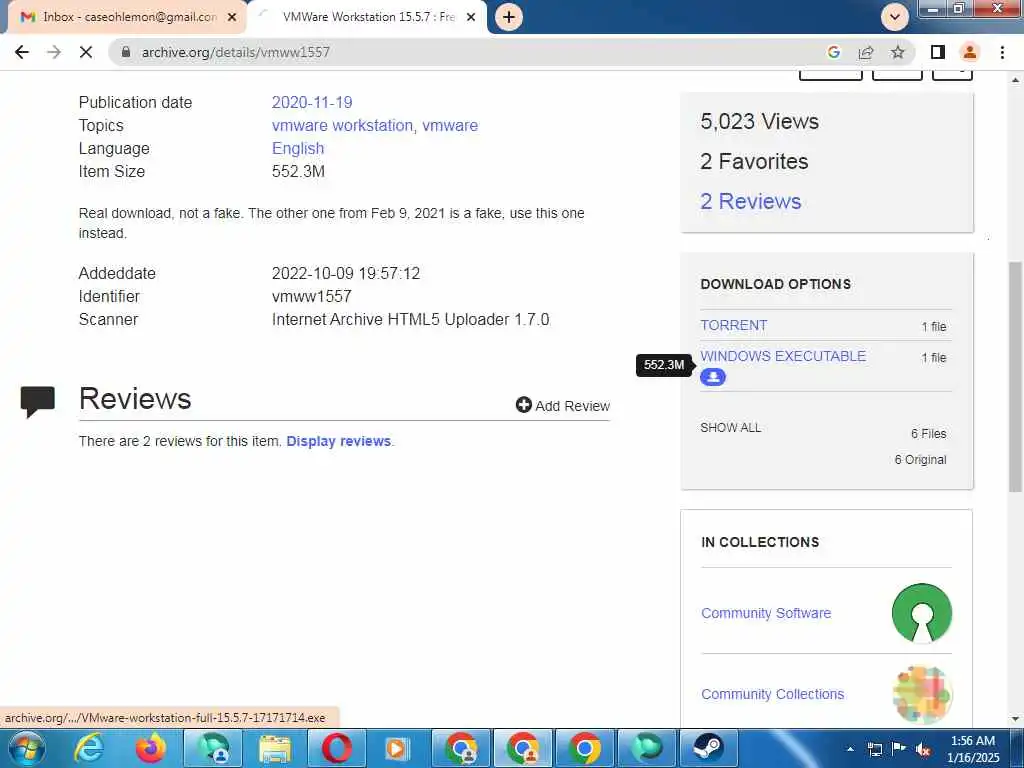Click the vmww1557 identifier value
The image size is (1024, 768).
tap(312, 296)
